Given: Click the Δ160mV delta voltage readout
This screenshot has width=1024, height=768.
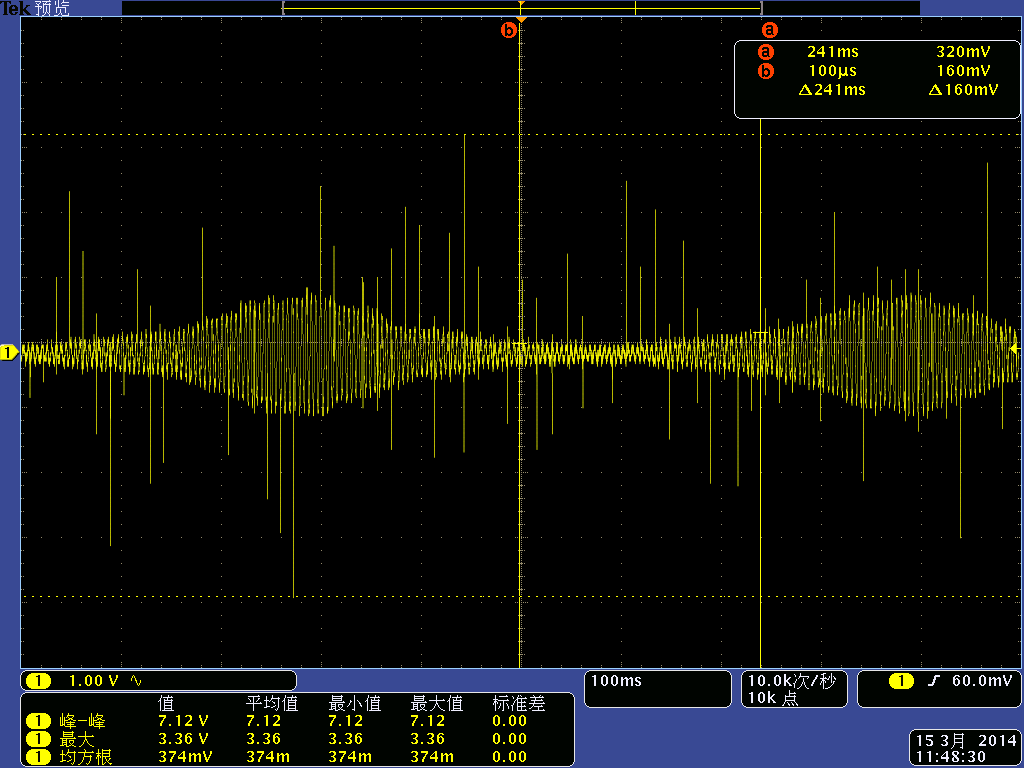Looking at the screenshot, I should click(963, 90).
